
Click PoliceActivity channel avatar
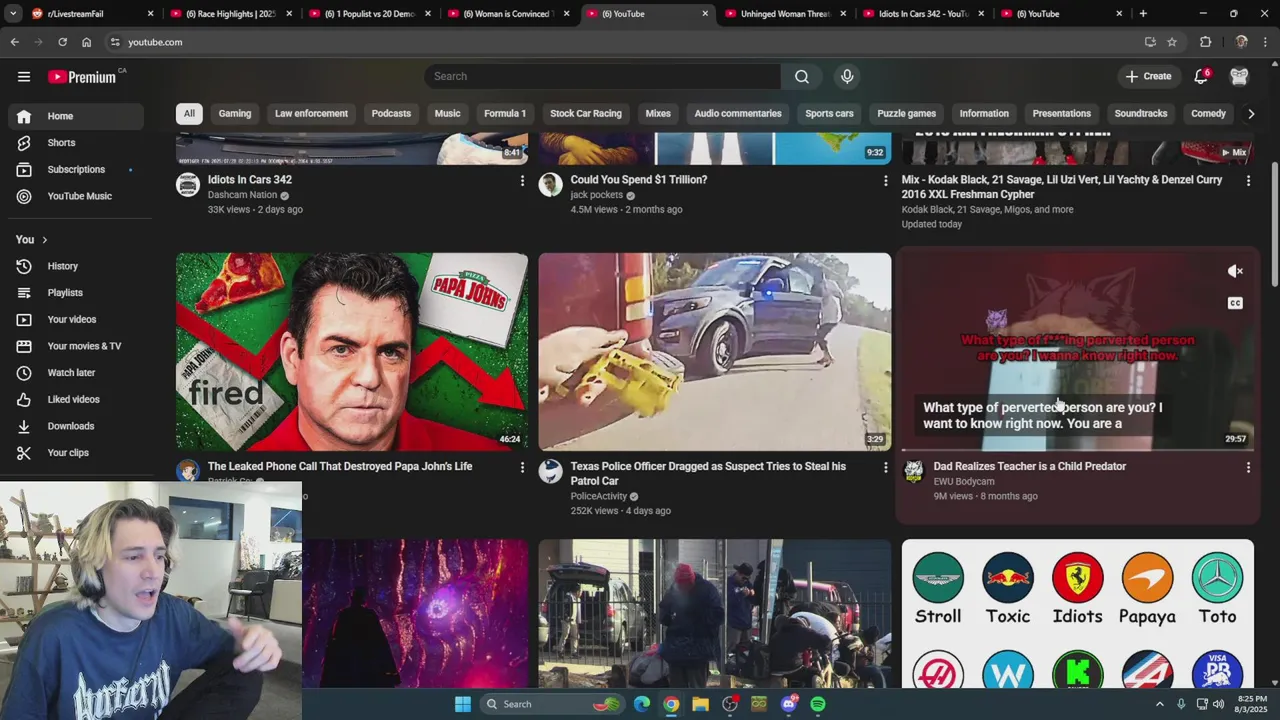550,471
